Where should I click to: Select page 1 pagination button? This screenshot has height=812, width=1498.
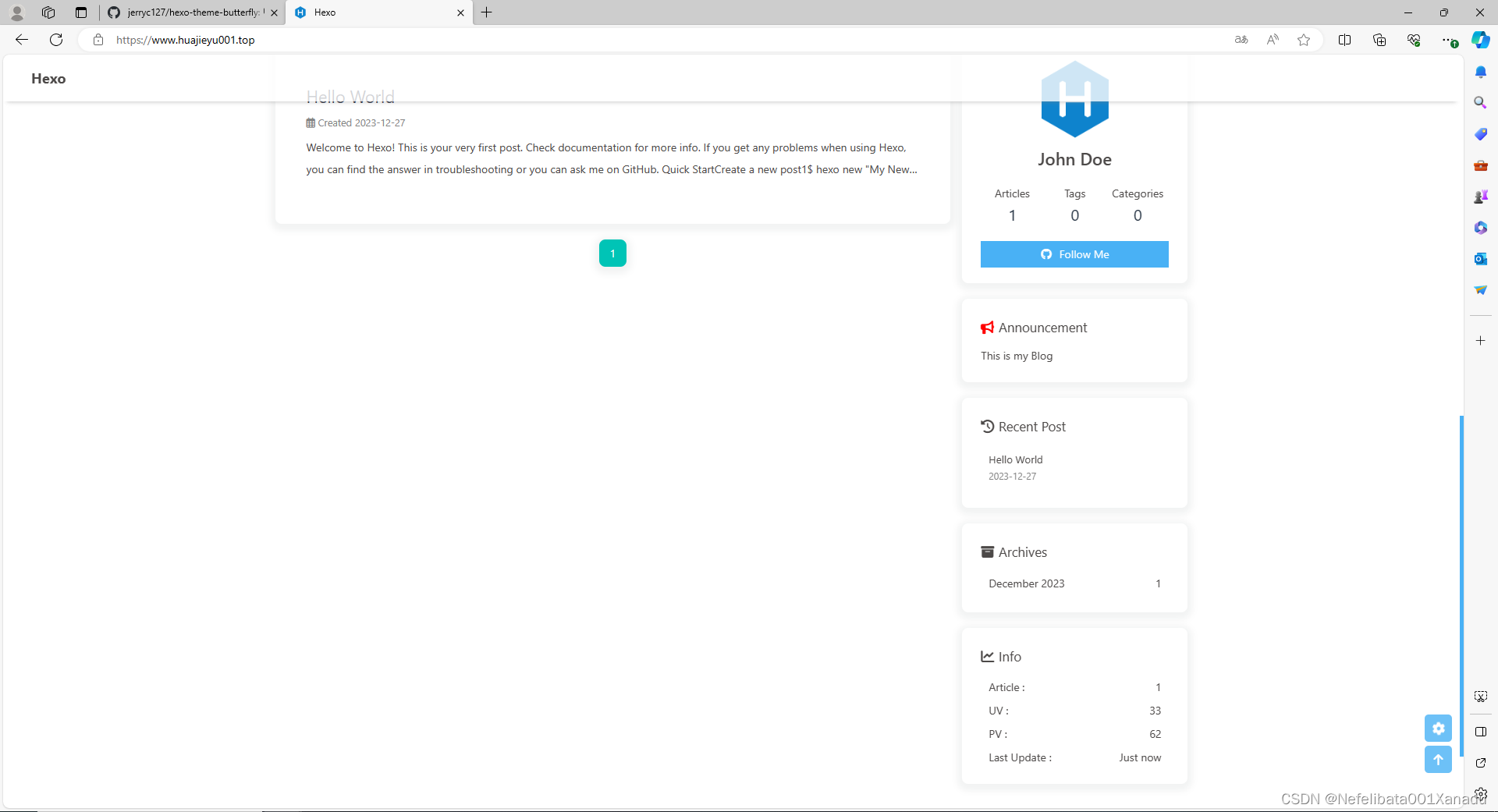pos(612,254)
